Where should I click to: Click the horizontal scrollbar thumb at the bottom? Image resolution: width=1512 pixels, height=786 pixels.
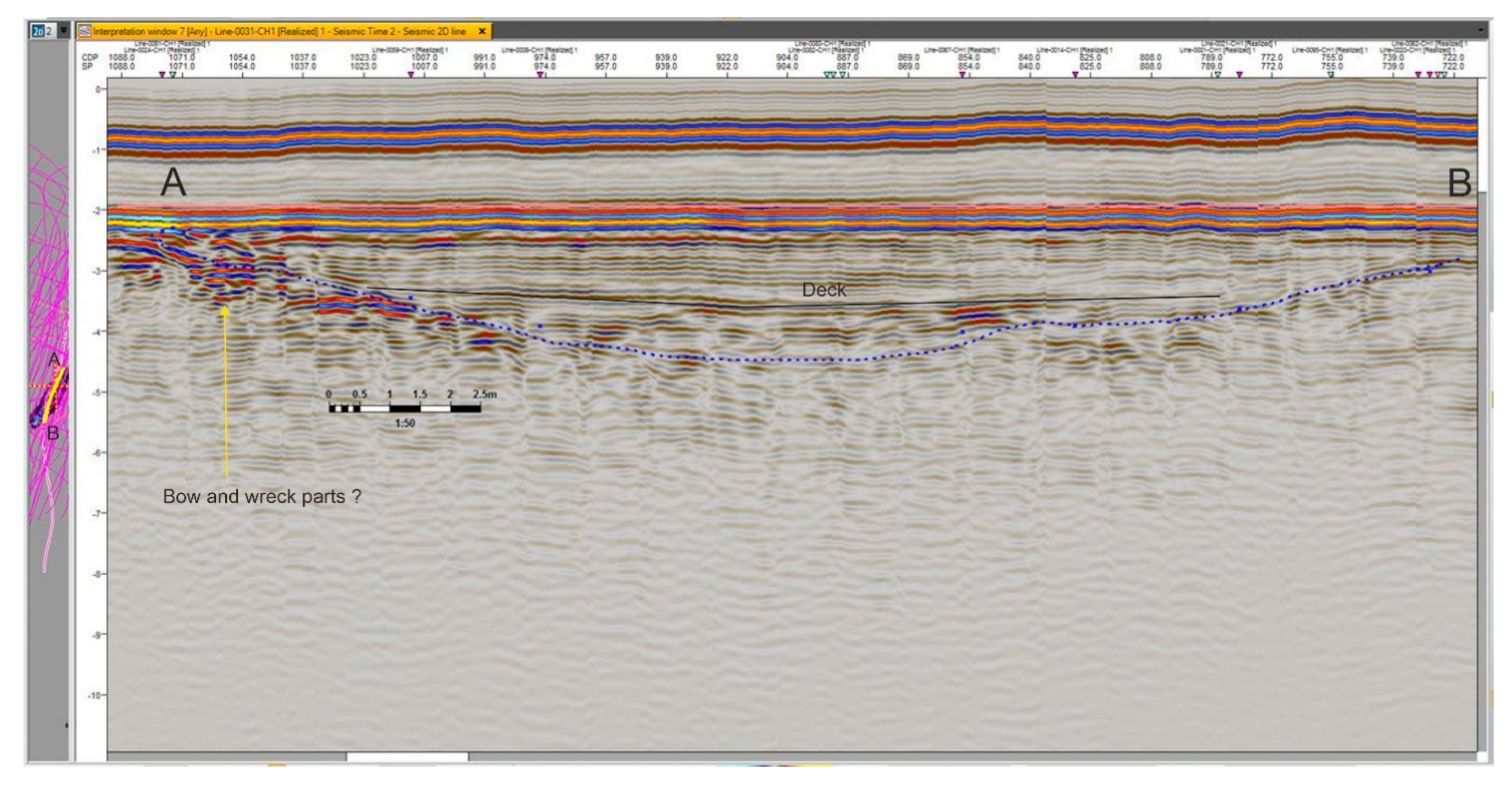[407, 757]
